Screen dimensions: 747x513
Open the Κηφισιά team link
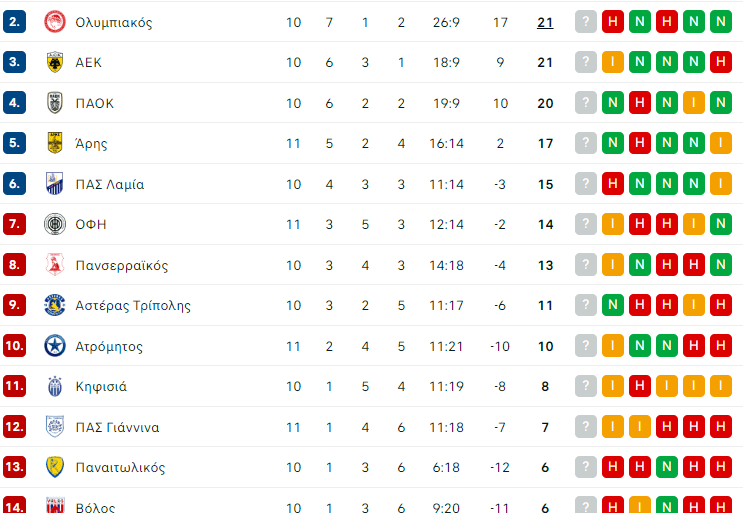coord(101,387)
